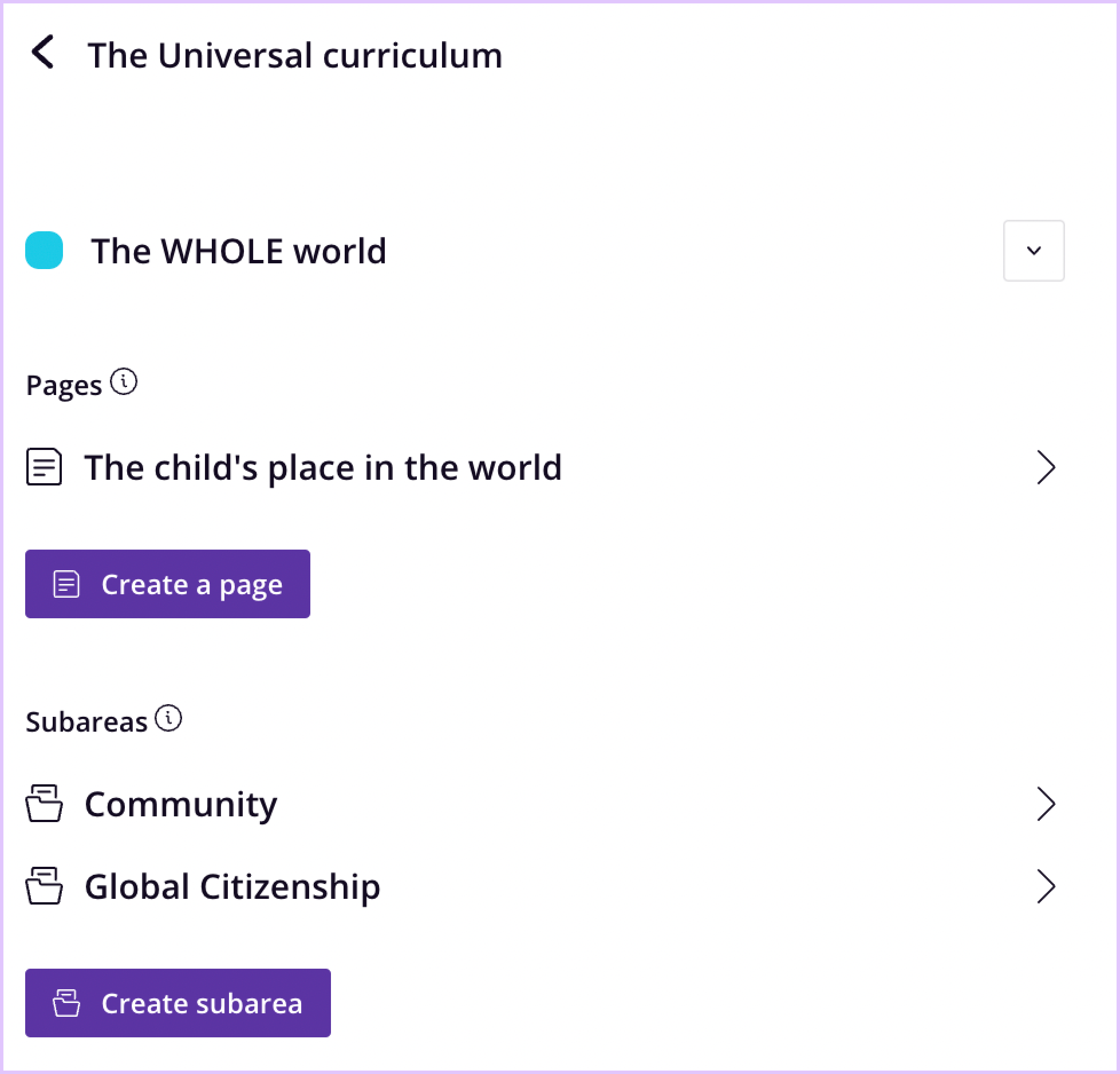This screenshot has width=1120, height=1074.
Task: Select the folder icon next to Community
Action: 44,804
